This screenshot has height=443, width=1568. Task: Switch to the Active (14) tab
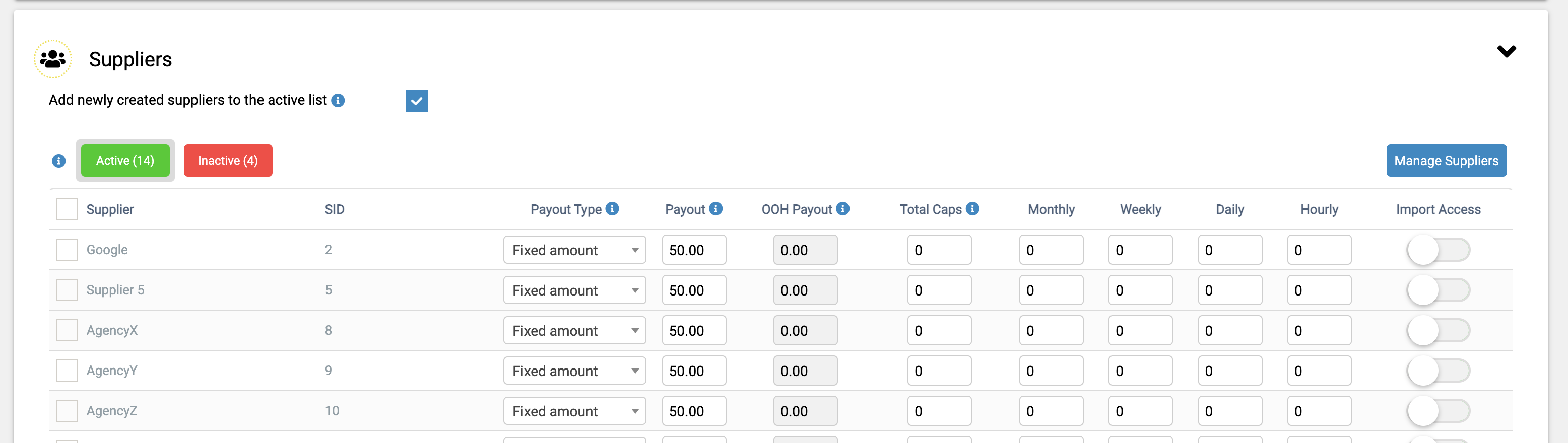pyautogui.click(x=125, y=161)
